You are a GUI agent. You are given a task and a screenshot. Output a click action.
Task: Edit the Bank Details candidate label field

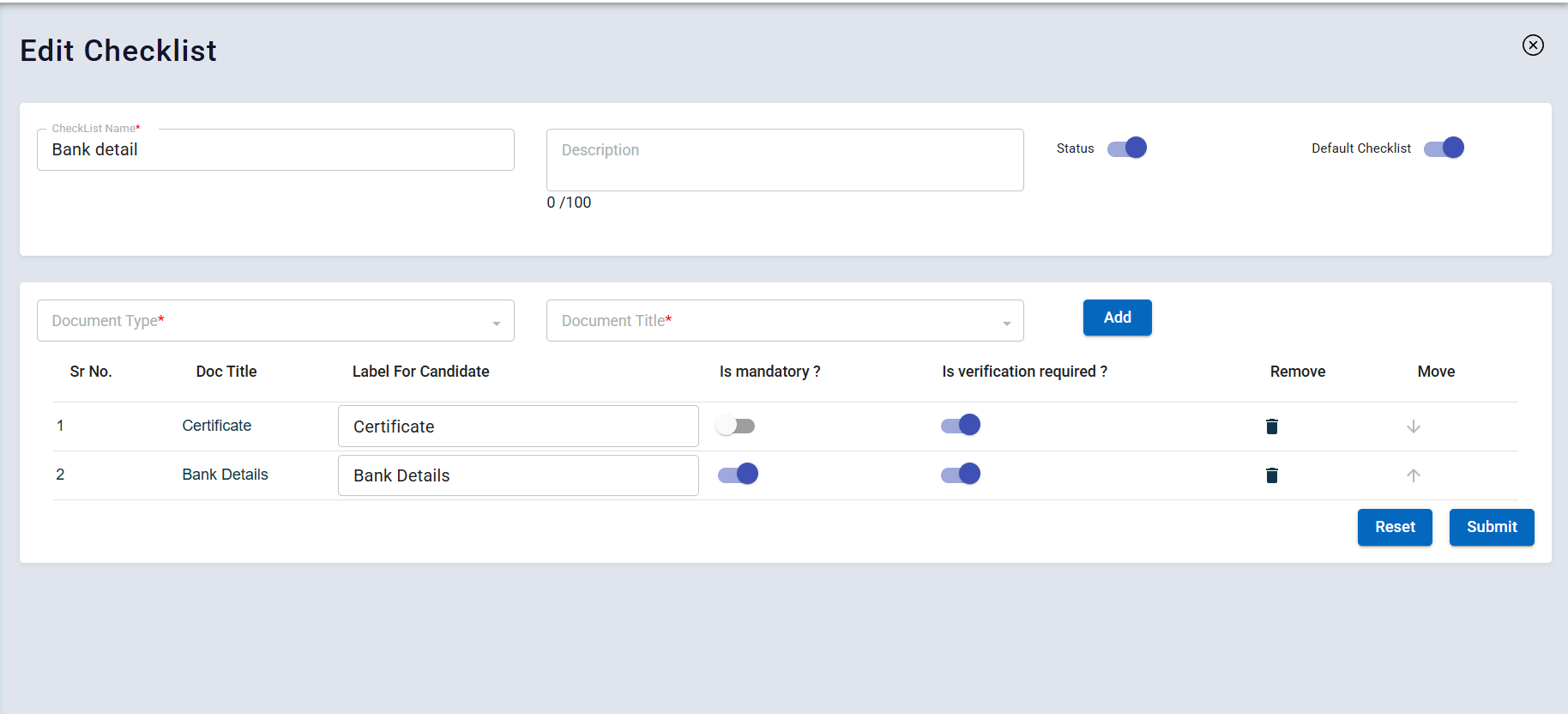pos(518,475)
